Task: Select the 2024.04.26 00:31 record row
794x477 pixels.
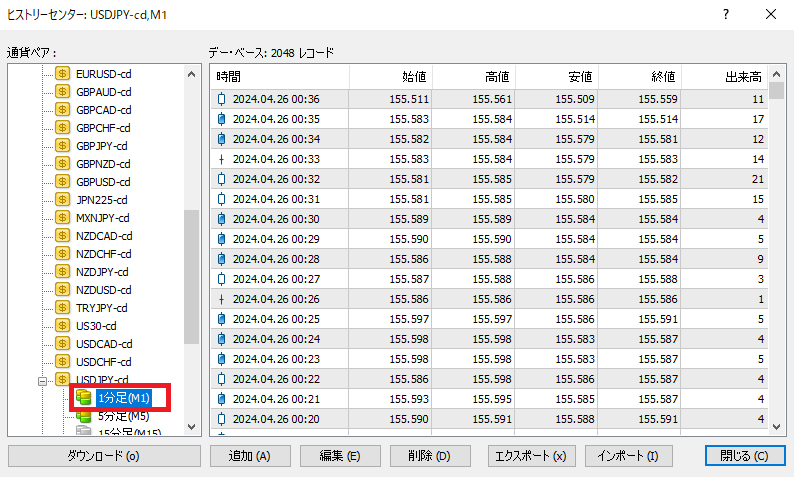Action: click(489, 199)
